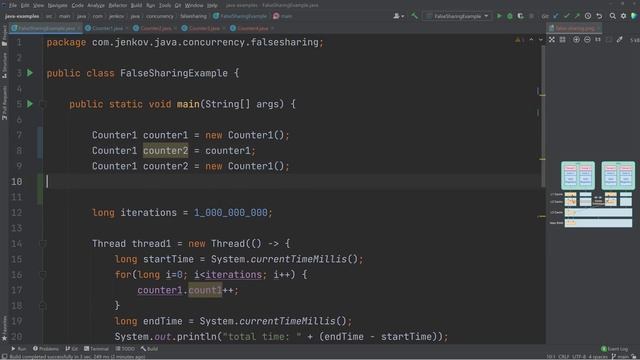Go to previous highlighted error arrow

(531, 40)
